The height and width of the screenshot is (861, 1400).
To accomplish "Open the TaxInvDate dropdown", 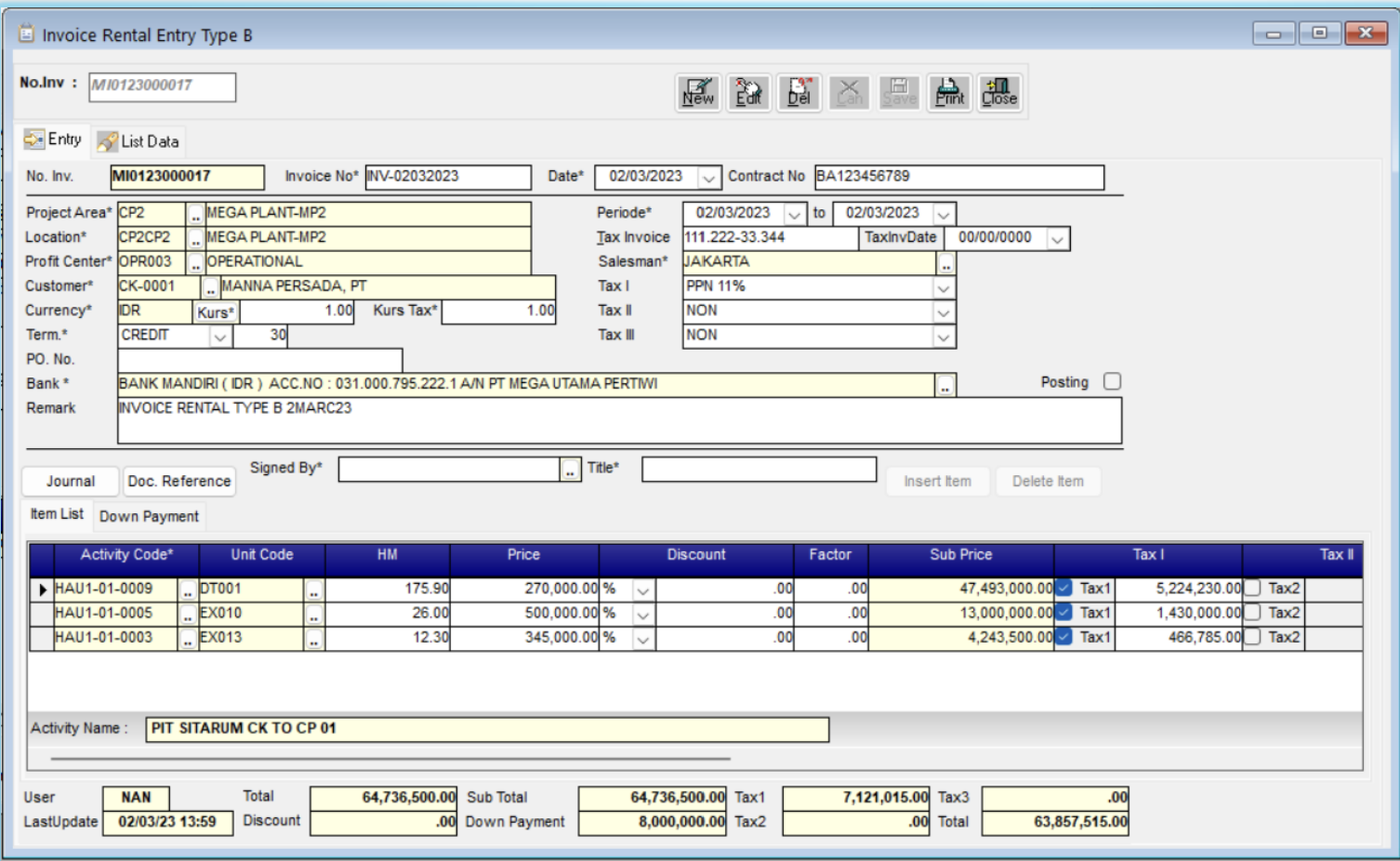I will click(1057, 239).
